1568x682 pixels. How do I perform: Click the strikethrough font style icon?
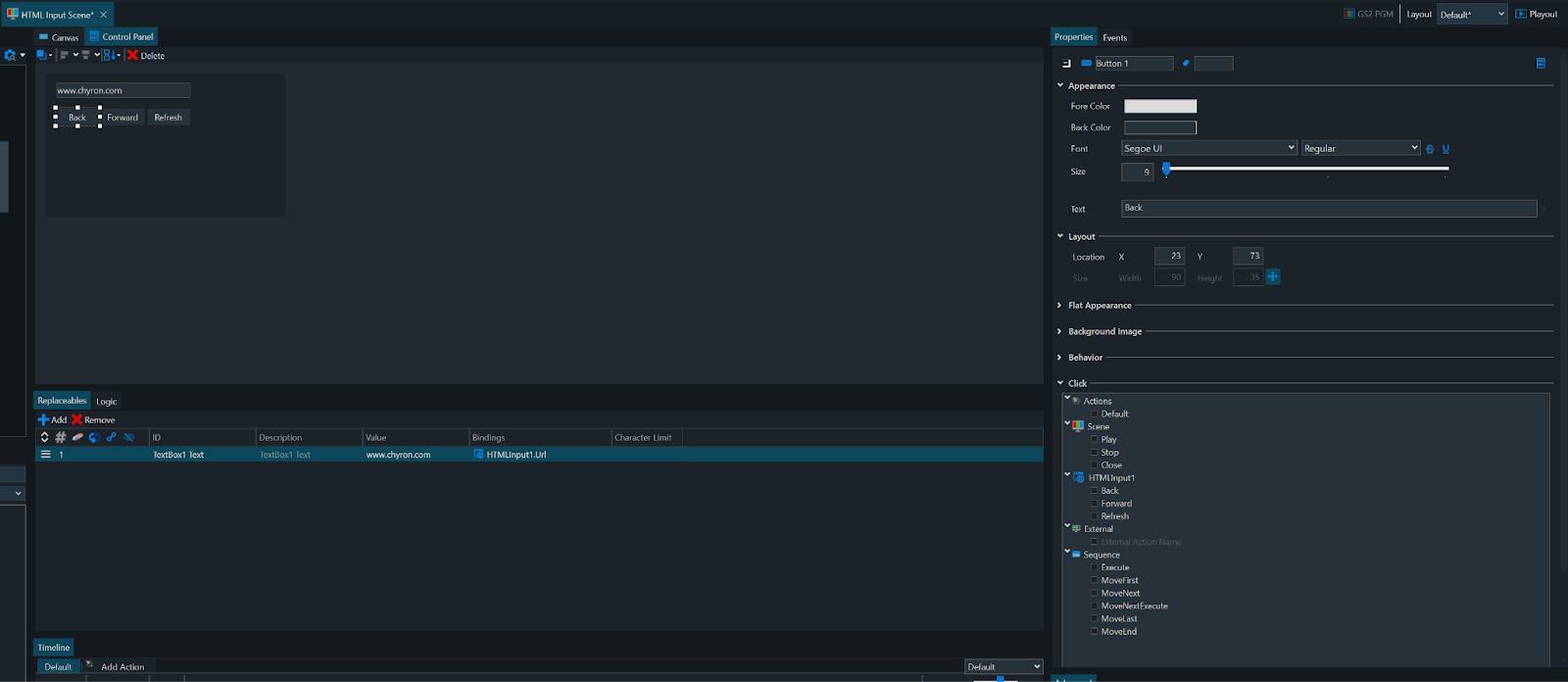click(x=1430, y=149)
